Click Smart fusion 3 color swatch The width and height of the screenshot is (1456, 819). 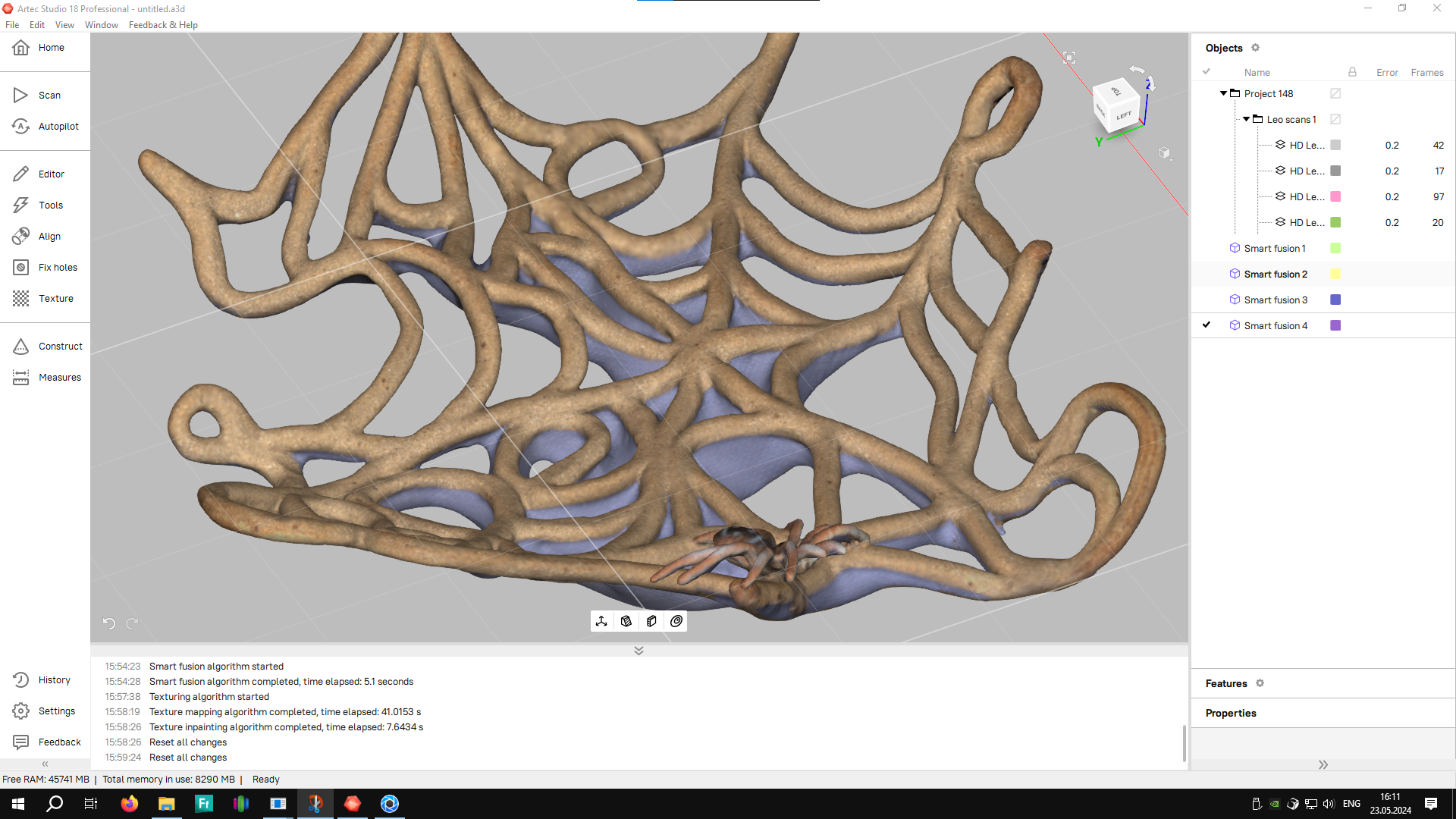point(1336,300)
